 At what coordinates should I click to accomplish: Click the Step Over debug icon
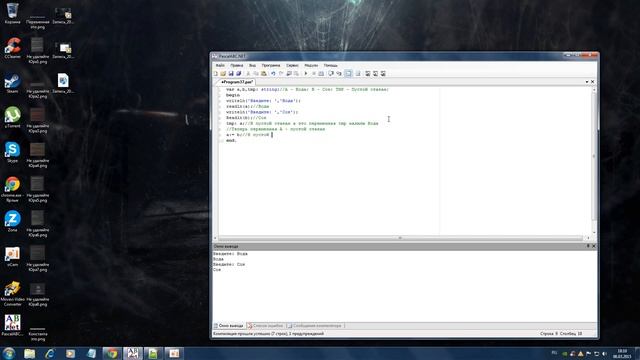pos(331,73)
